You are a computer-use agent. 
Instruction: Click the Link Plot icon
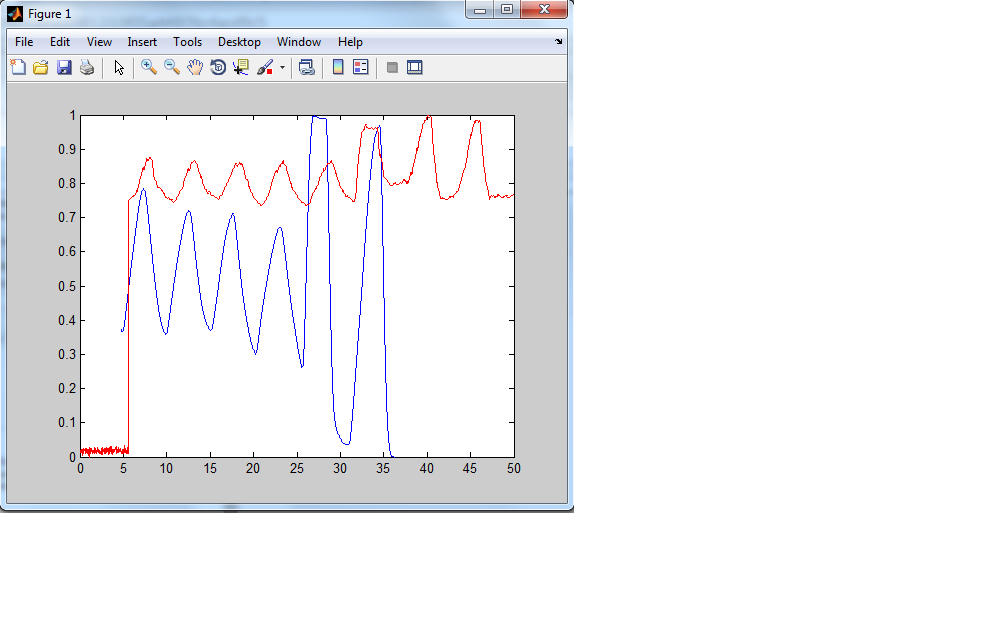point(307,68)
